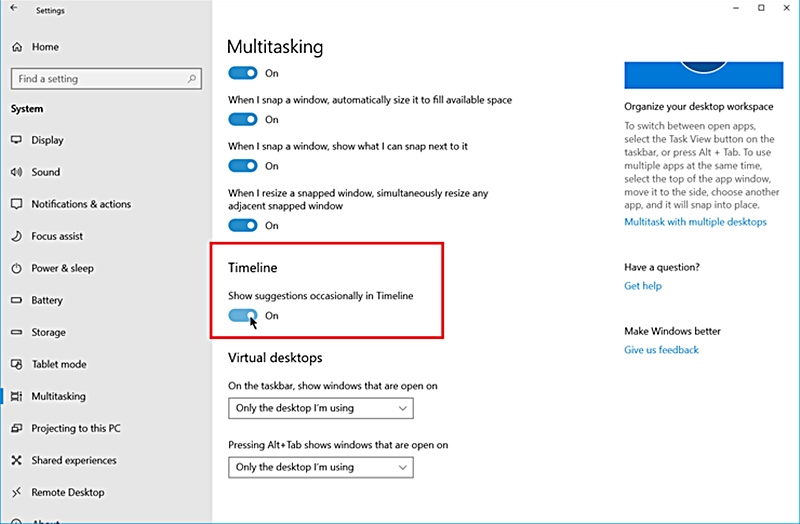Expand the Alt+Tab windows dropdown
800x524 pixels.
pyautogui.click(x=320, y=467)
